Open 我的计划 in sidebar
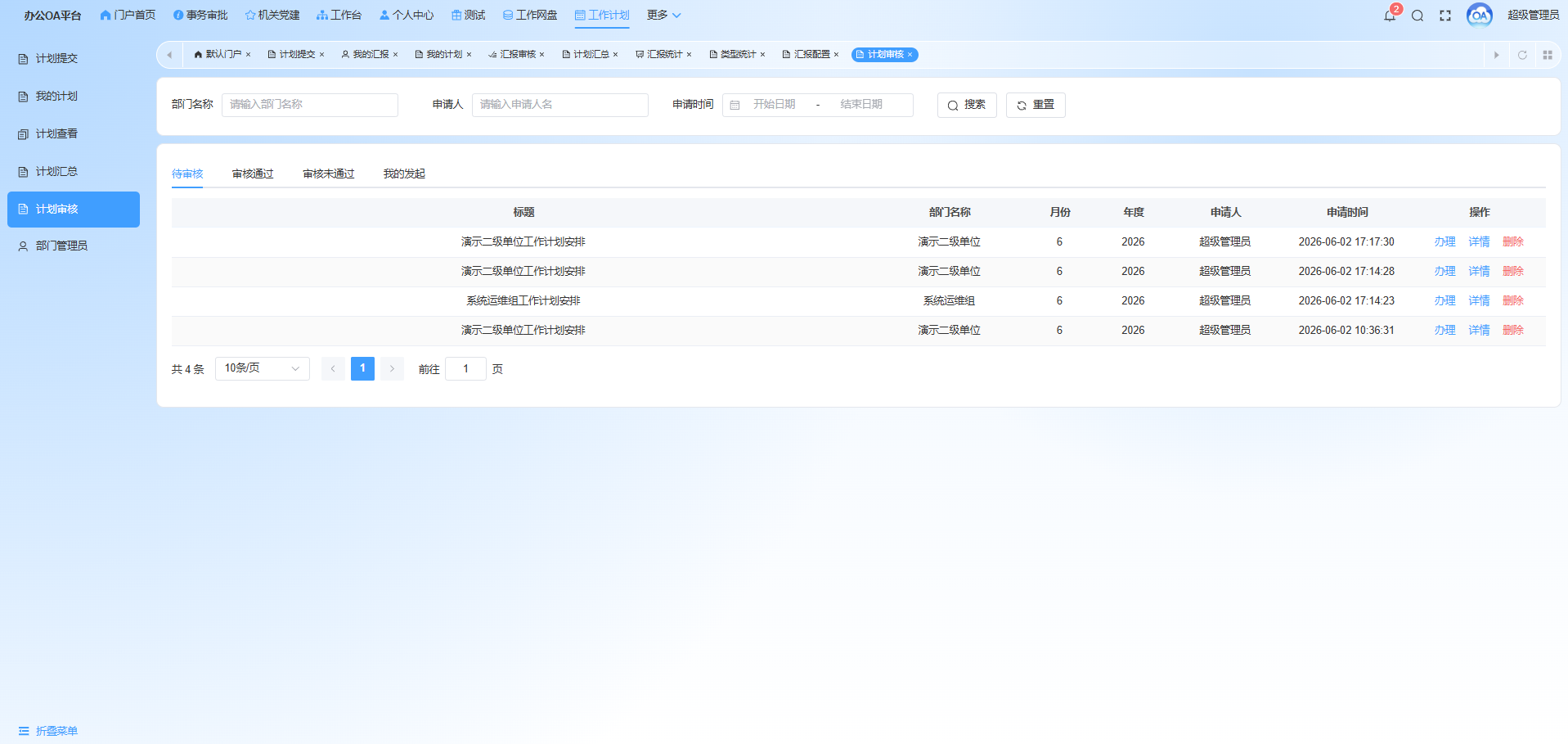Screen dimensions: 1568x744 click(x=74, y=97)
